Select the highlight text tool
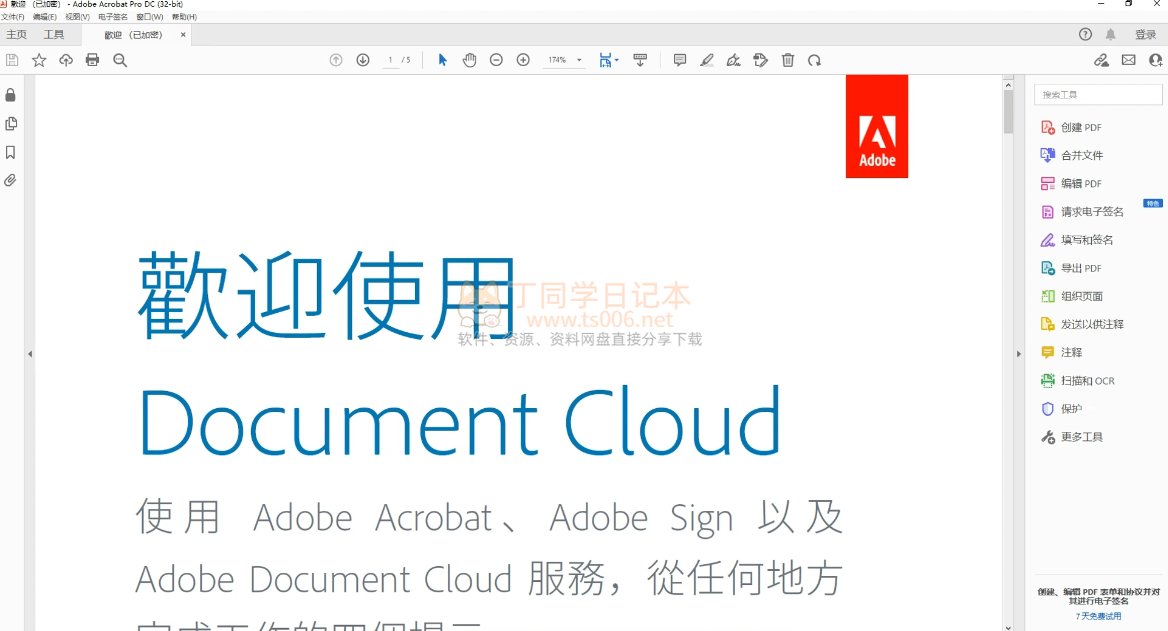The image size is (1168, 631). (707, 60)
